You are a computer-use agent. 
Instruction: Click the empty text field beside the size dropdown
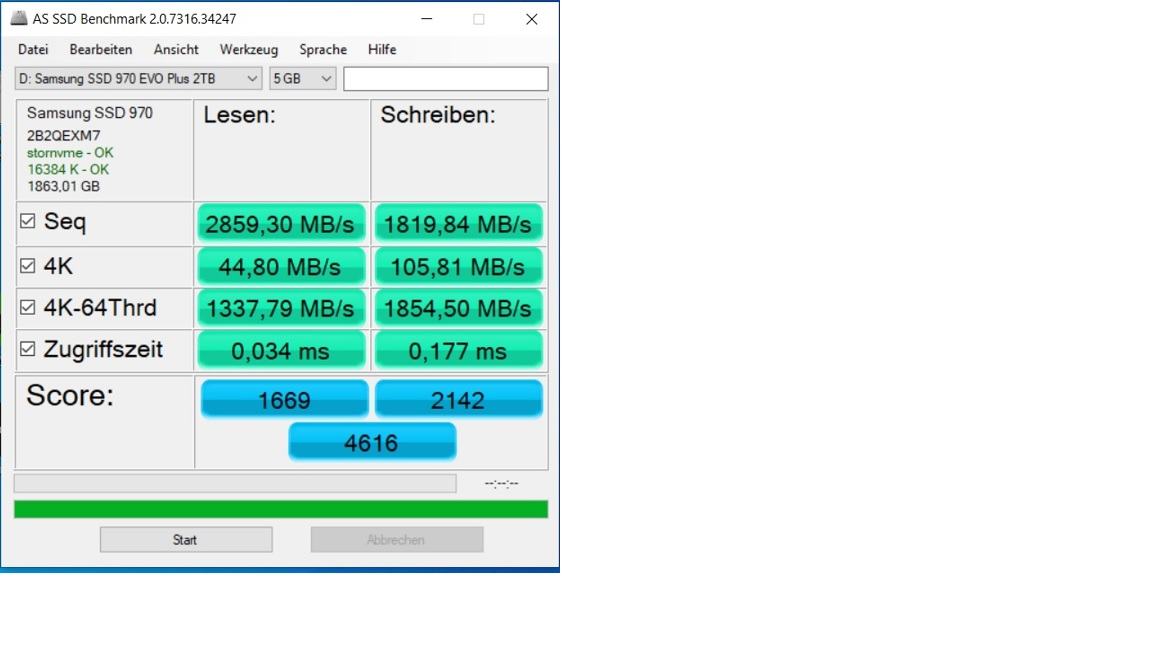(x=445, y=79)
